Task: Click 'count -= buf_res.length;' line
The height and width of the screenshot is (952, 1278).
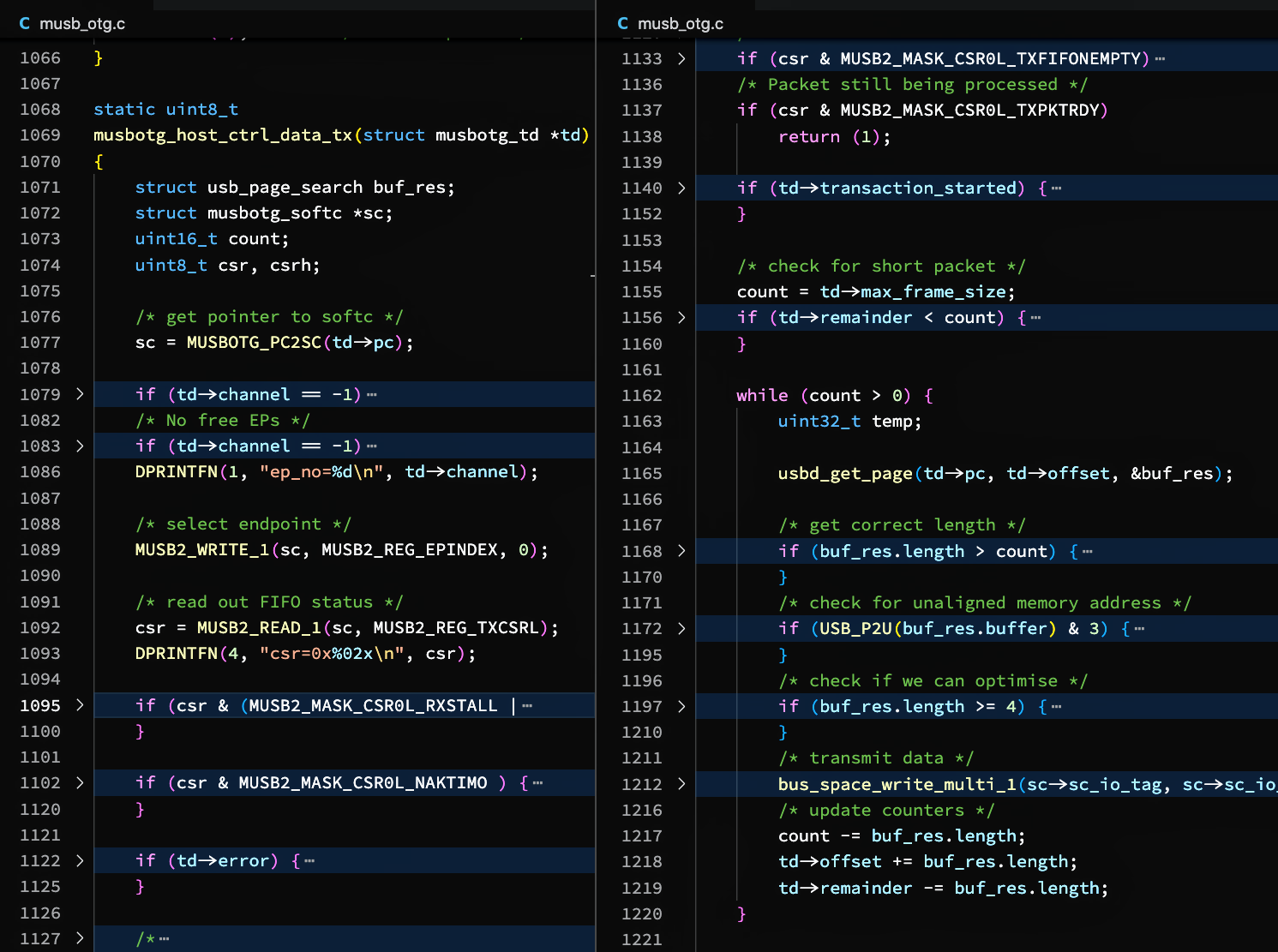Action: click(902, 835)
